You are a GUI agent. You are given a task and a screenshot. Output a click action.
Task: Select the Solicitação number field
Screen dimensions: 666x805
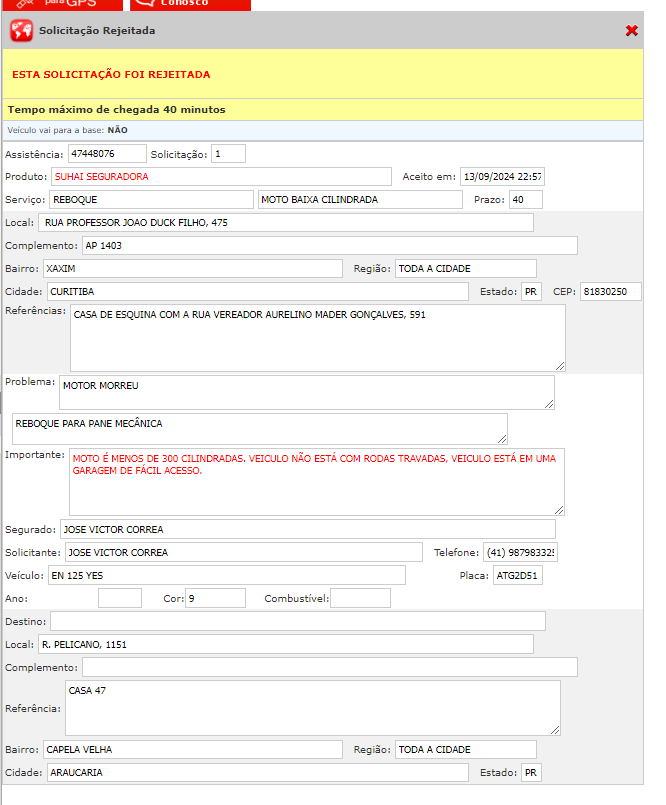point(228,154)
